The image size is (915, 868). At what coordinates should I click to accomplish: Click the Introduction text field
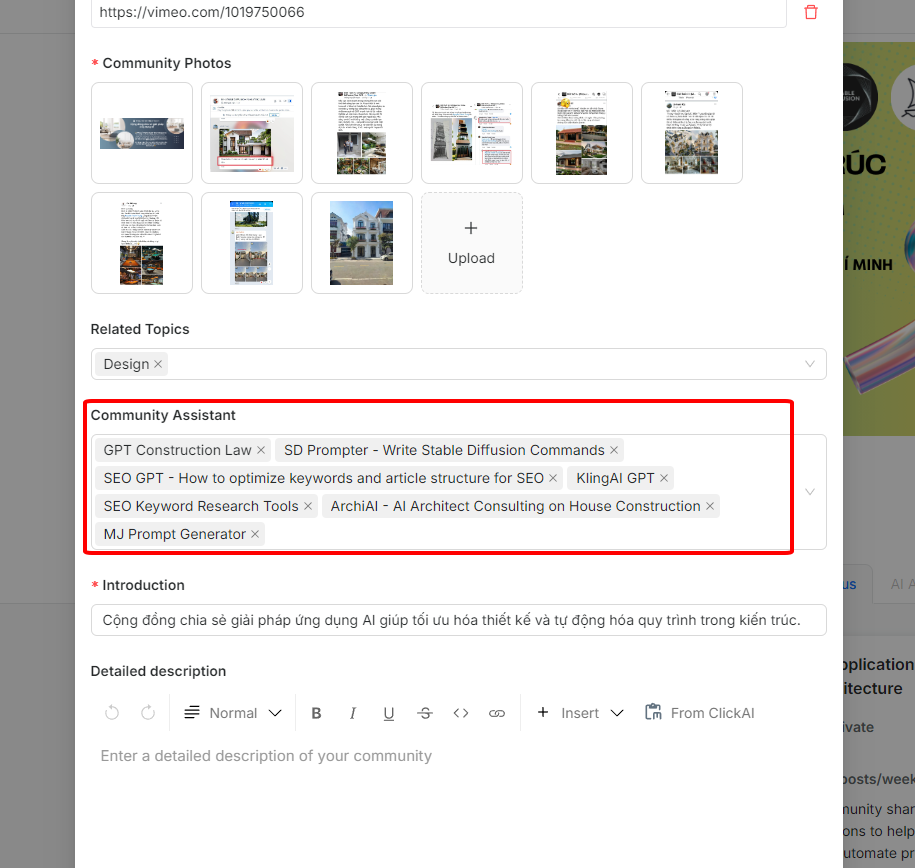coord(458,620)
